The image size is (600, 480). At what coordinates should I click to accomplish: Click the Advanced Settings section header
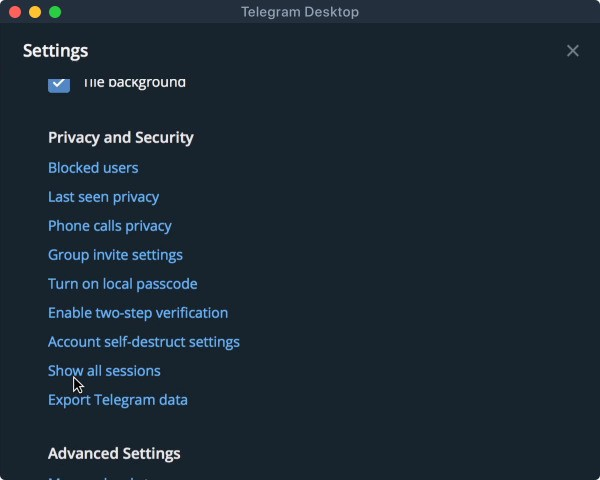click(x=114, y=454)
